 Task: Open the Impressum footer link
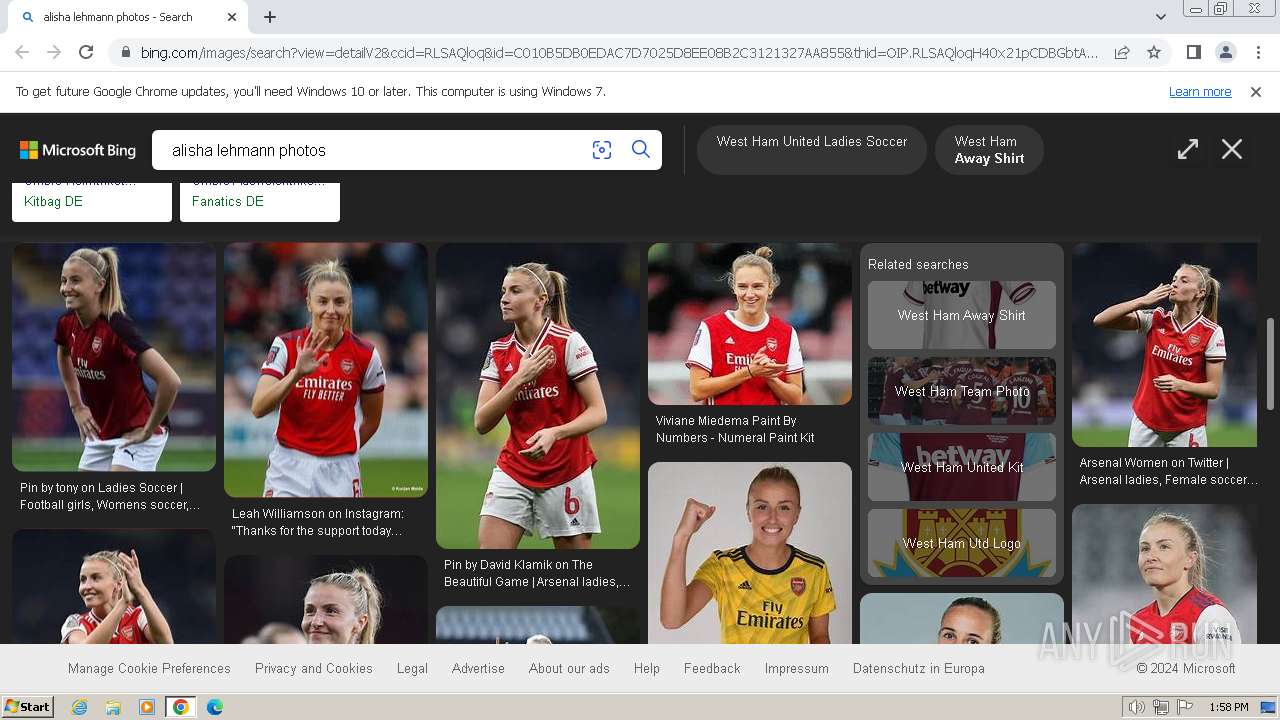(x=797, y=668)
